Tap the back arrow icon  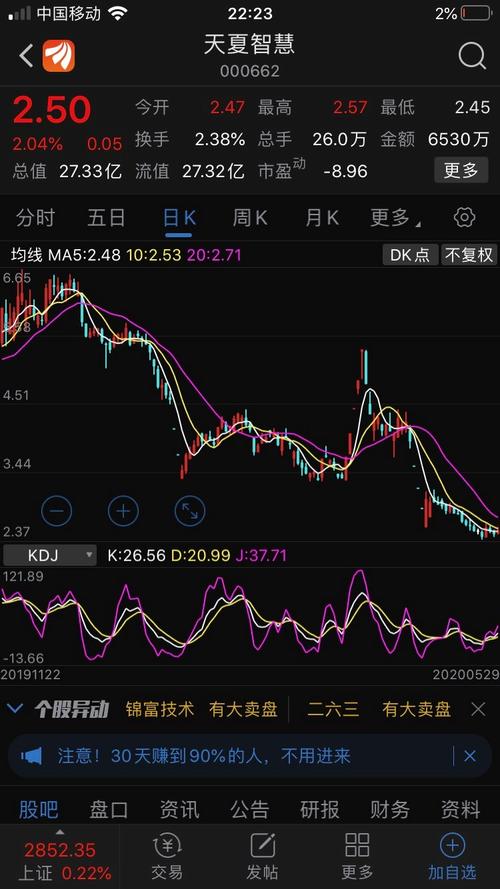pyautogui.click(x=26, y=56)
